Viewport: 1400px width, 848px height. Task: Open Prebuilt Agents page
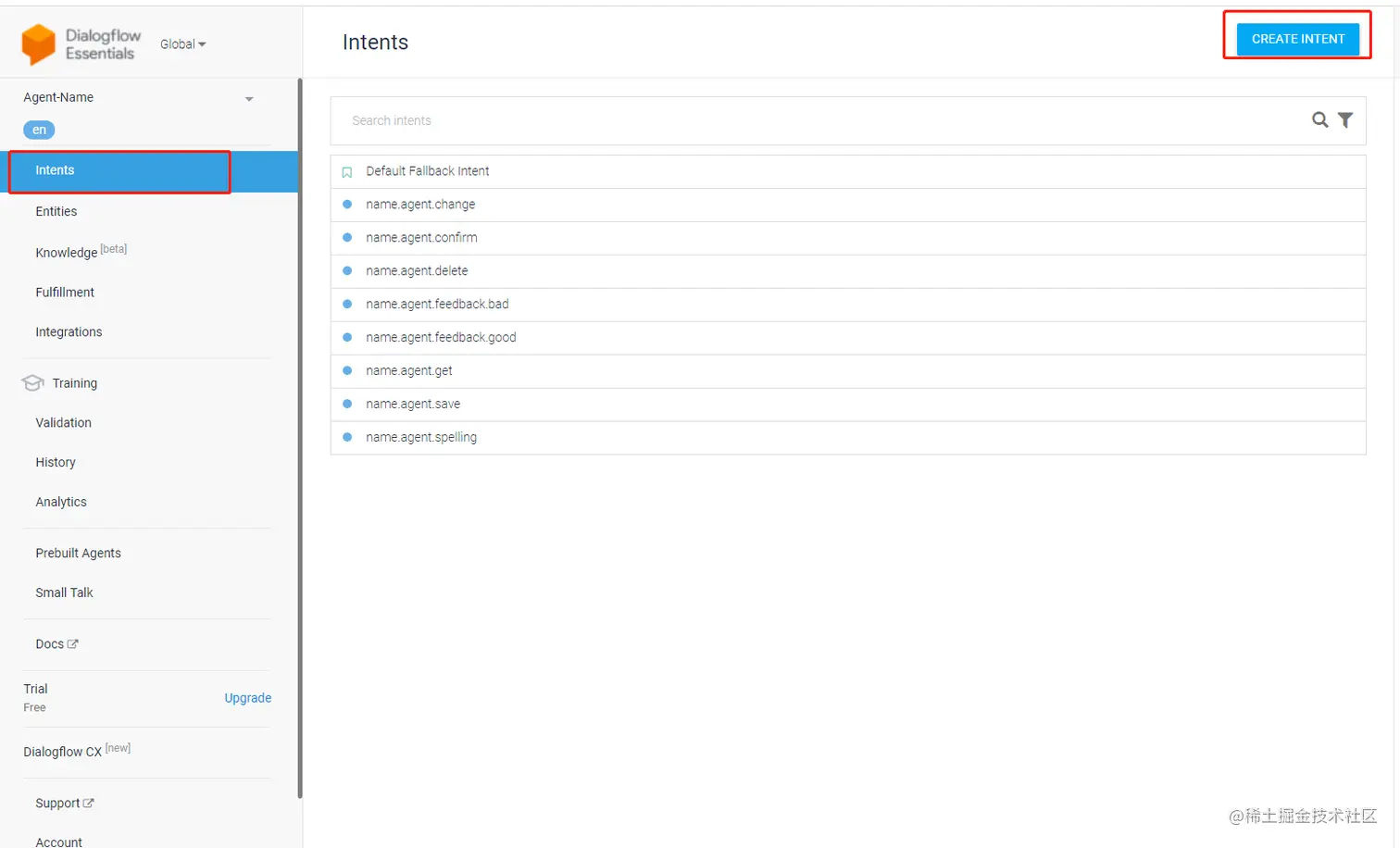pyautogui.click(x=78, y=553)
